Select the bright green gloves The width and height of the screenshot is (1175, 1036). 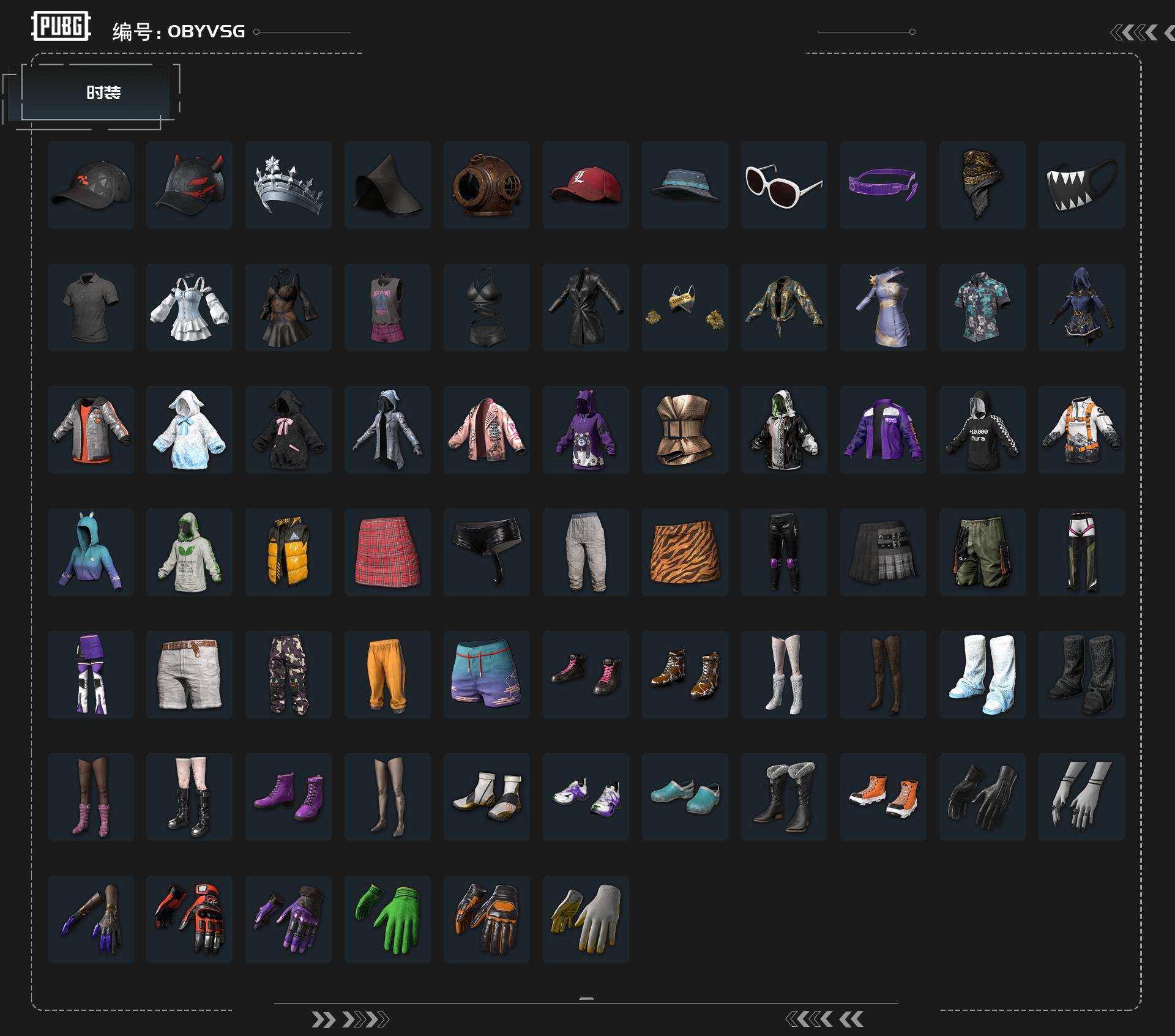[x=387, y=919]
